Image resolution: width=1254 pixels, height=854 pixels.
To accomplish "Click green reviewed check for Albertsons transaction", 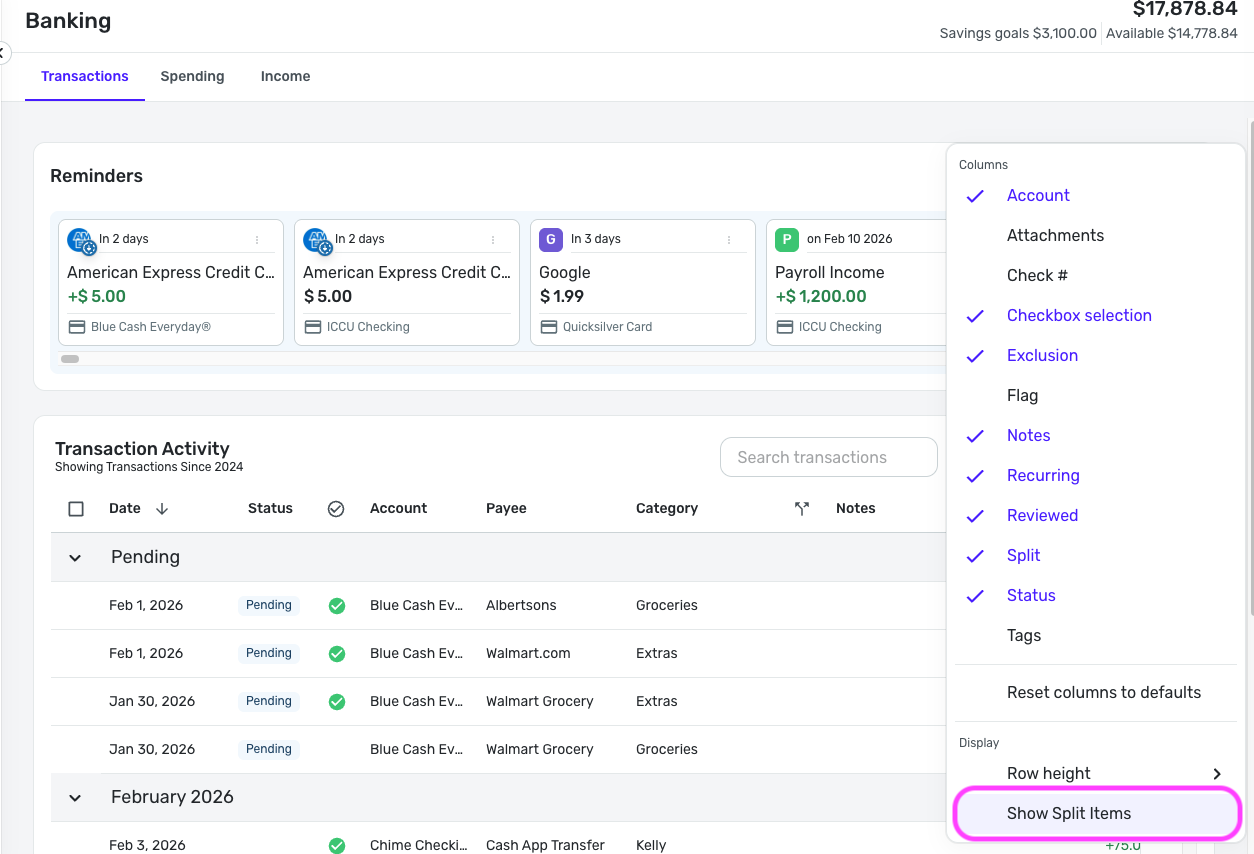I will [x=337, y=606].
